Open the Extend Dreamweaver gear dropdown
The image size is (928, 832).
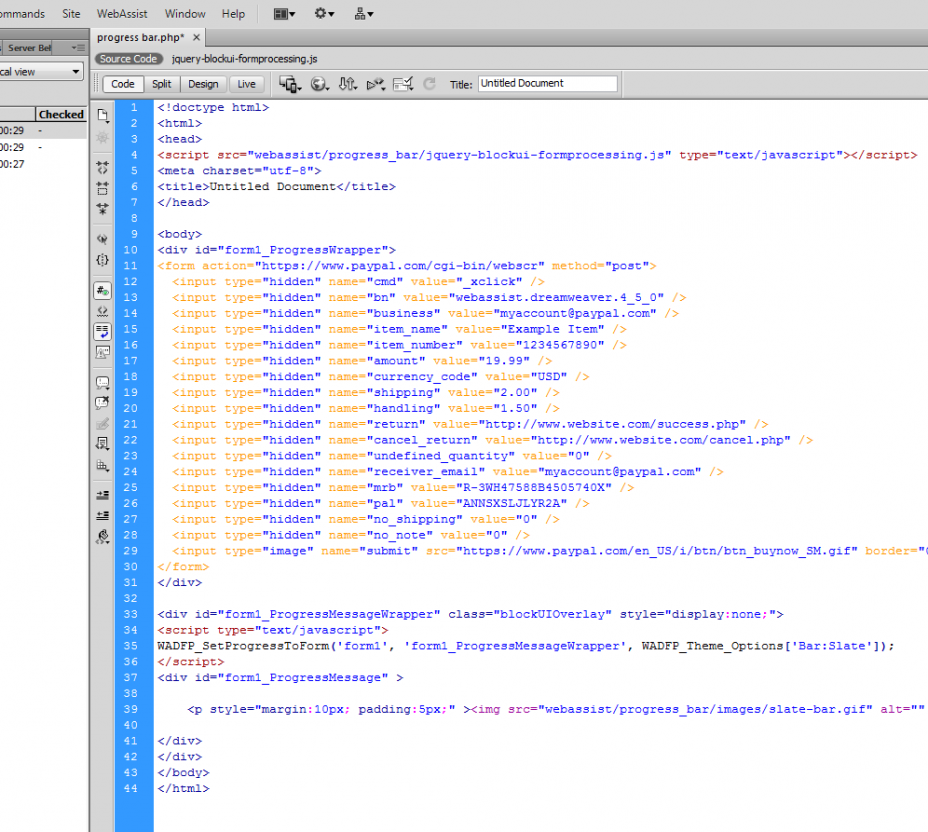click(324, 14)
